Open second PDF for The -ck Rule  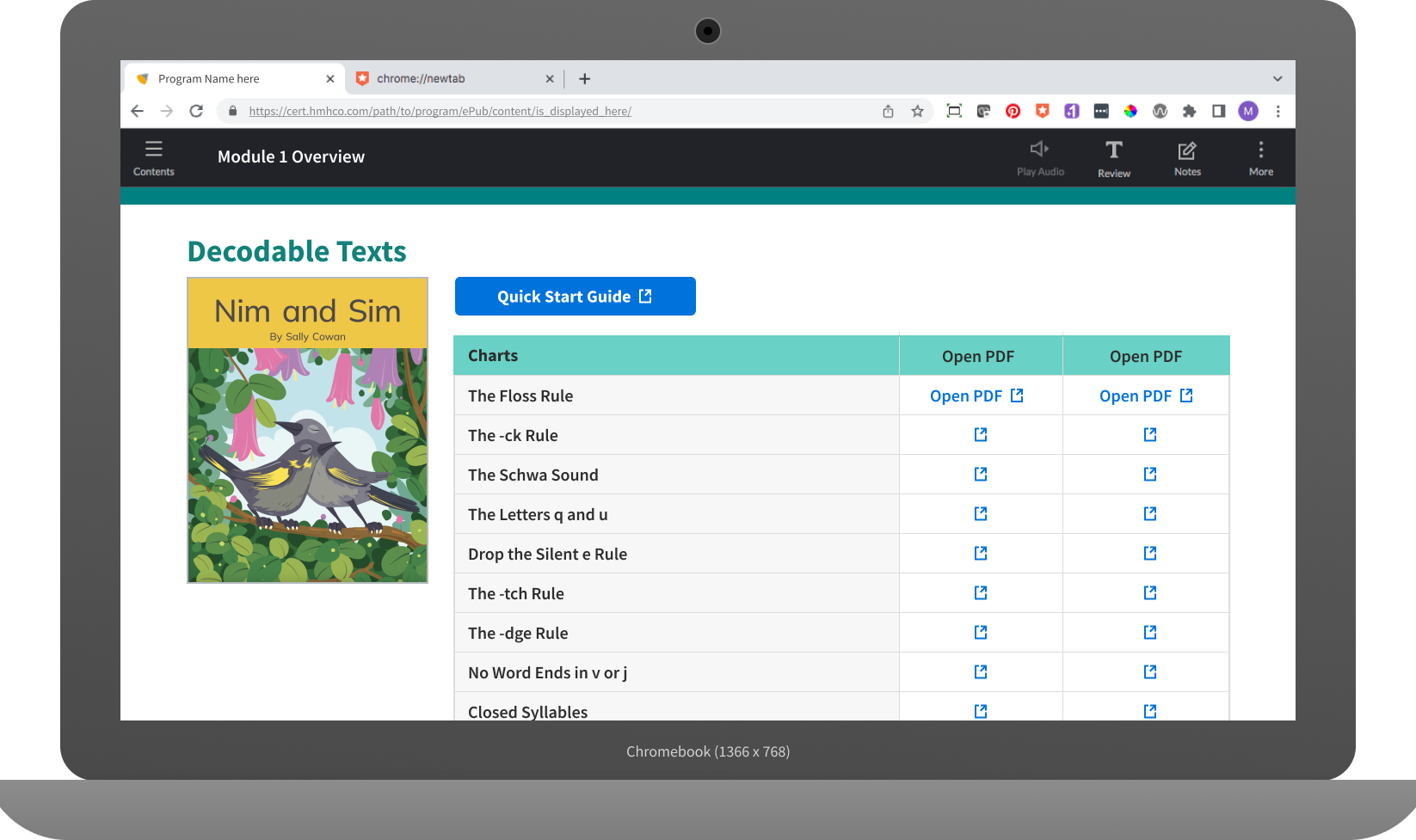pyautogui.click(x=1150, y=435)
